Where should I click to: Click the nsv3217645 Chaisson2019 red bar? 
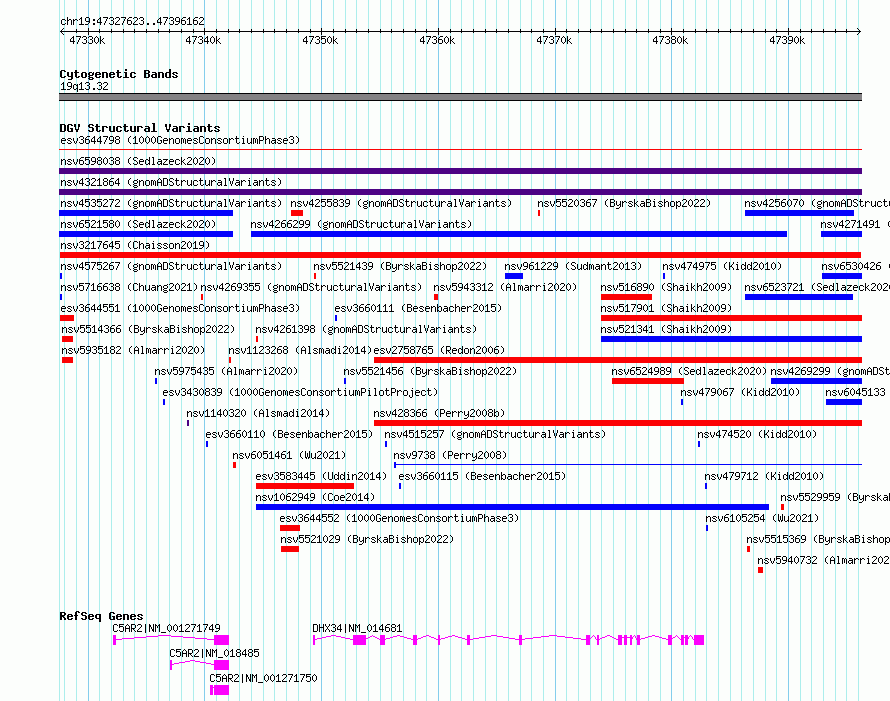(460, 255)
